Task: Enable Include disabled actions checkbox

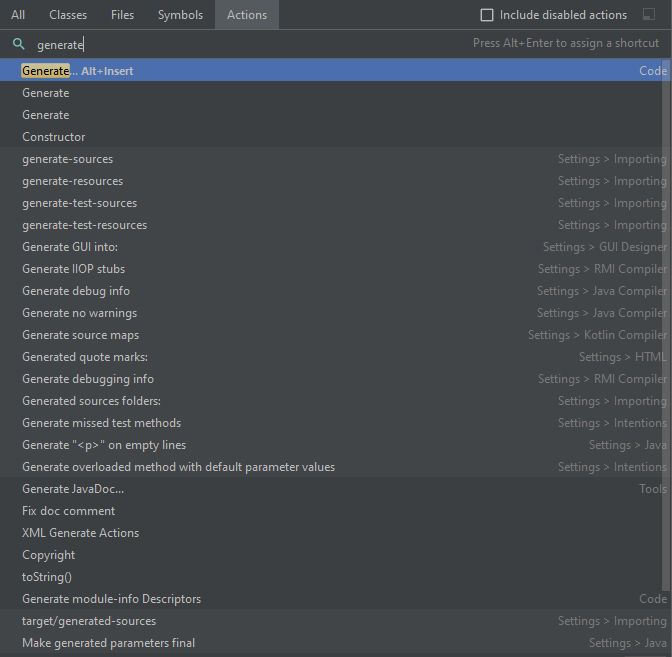Action: [x=487, y=15]
